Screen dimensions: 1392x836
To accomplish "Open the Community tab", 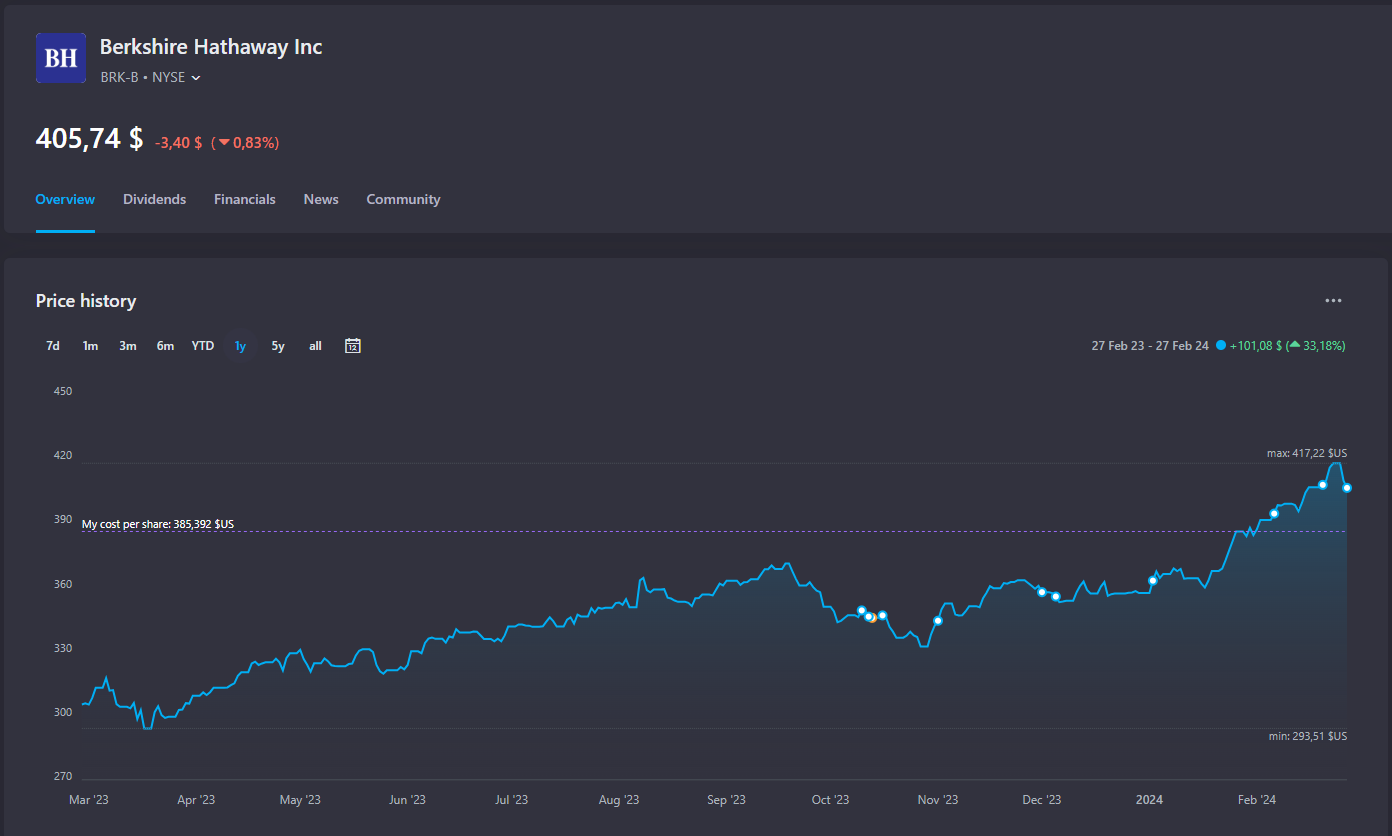I will (x=403, y=199).
